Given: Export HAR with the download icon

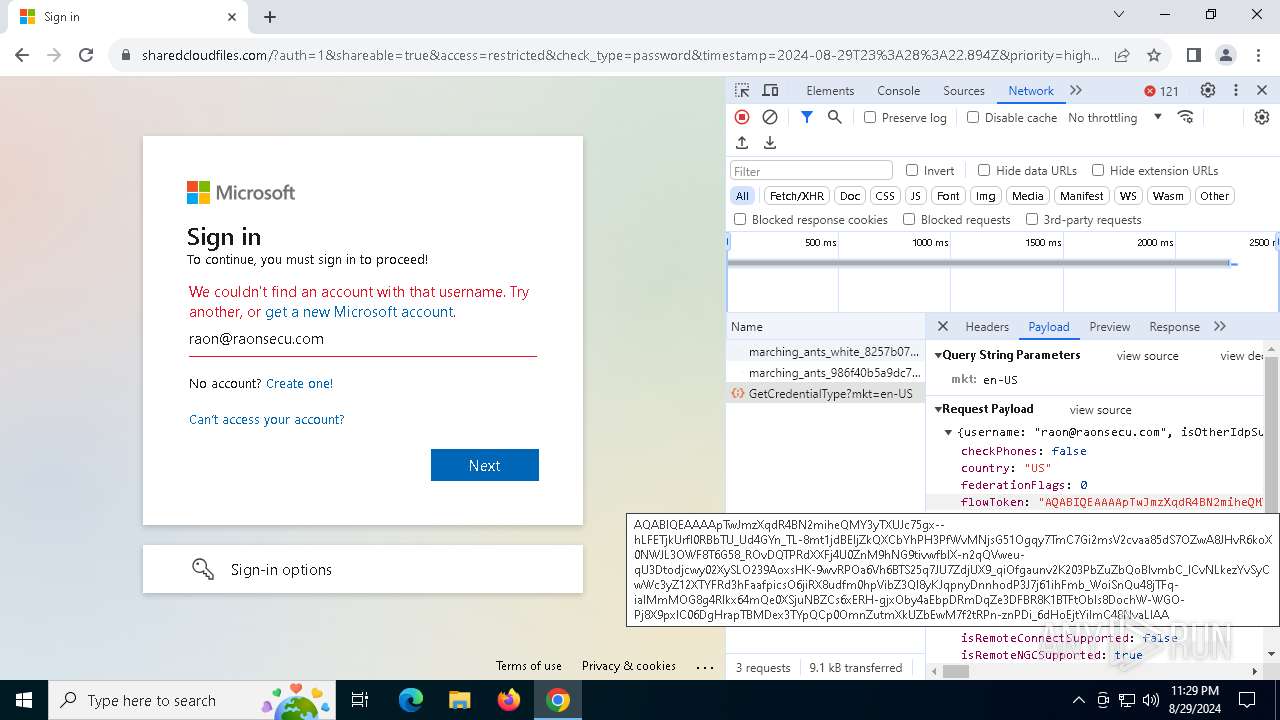Looking at the screenshot, I should [770, 143].
